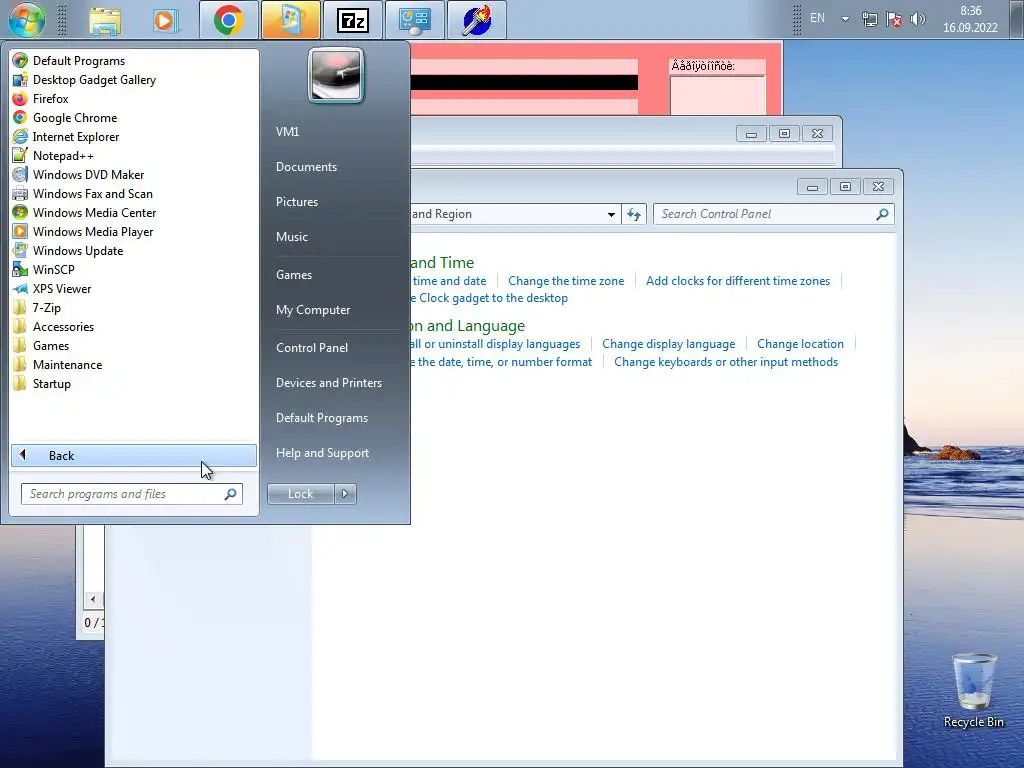Image resolution: width=1024 pixels, height=768 pixels.
Task: Expand the Games folder in All Programs
Action: [x=50, y=345]
